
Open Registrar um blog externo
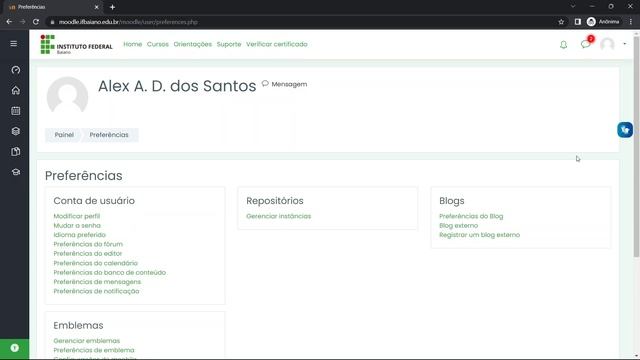pyautogui.click(x=480, y=235)
